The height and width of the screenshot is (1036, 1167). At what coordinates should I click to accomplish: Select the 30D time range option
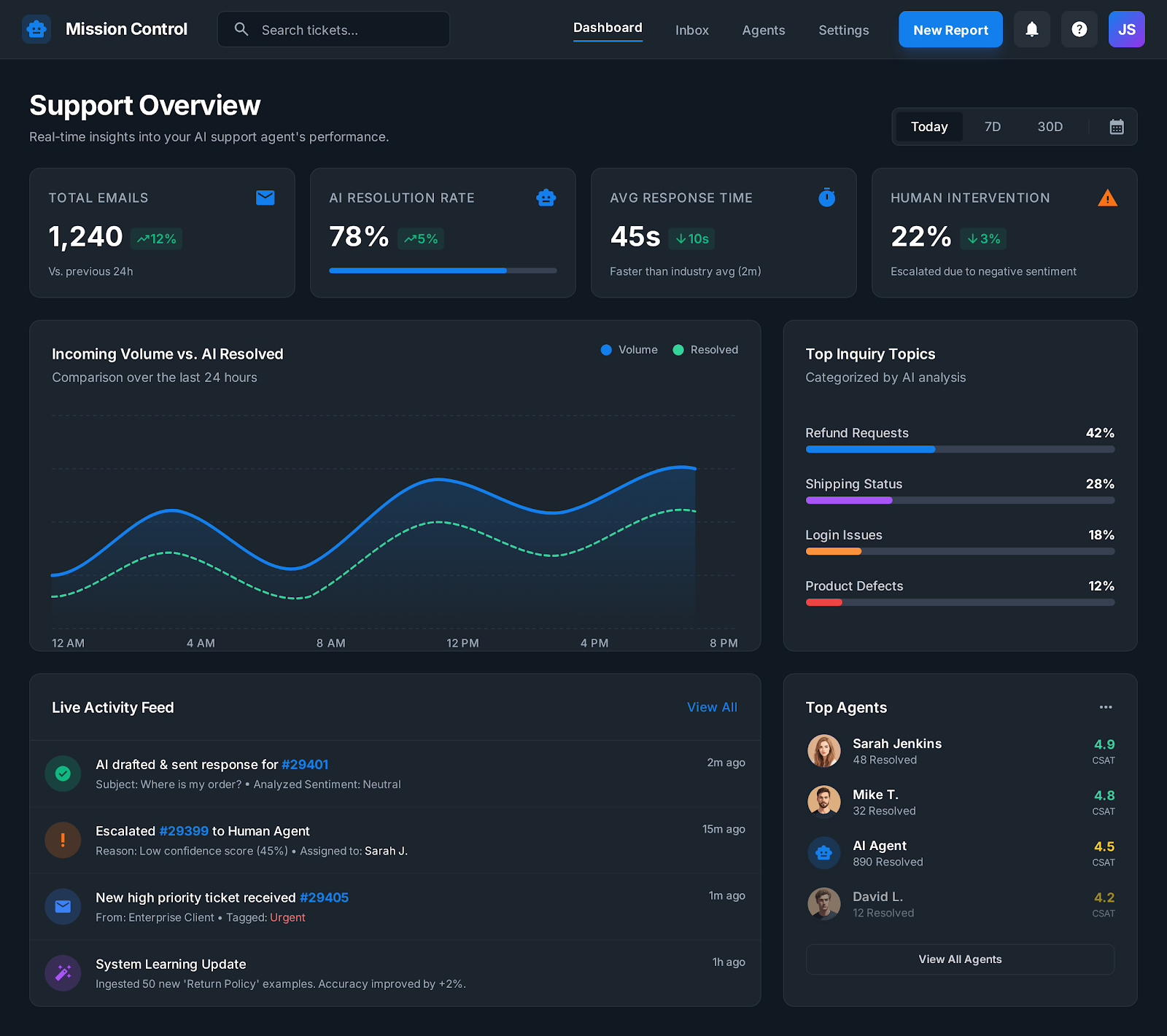[x=1050, y=126]
